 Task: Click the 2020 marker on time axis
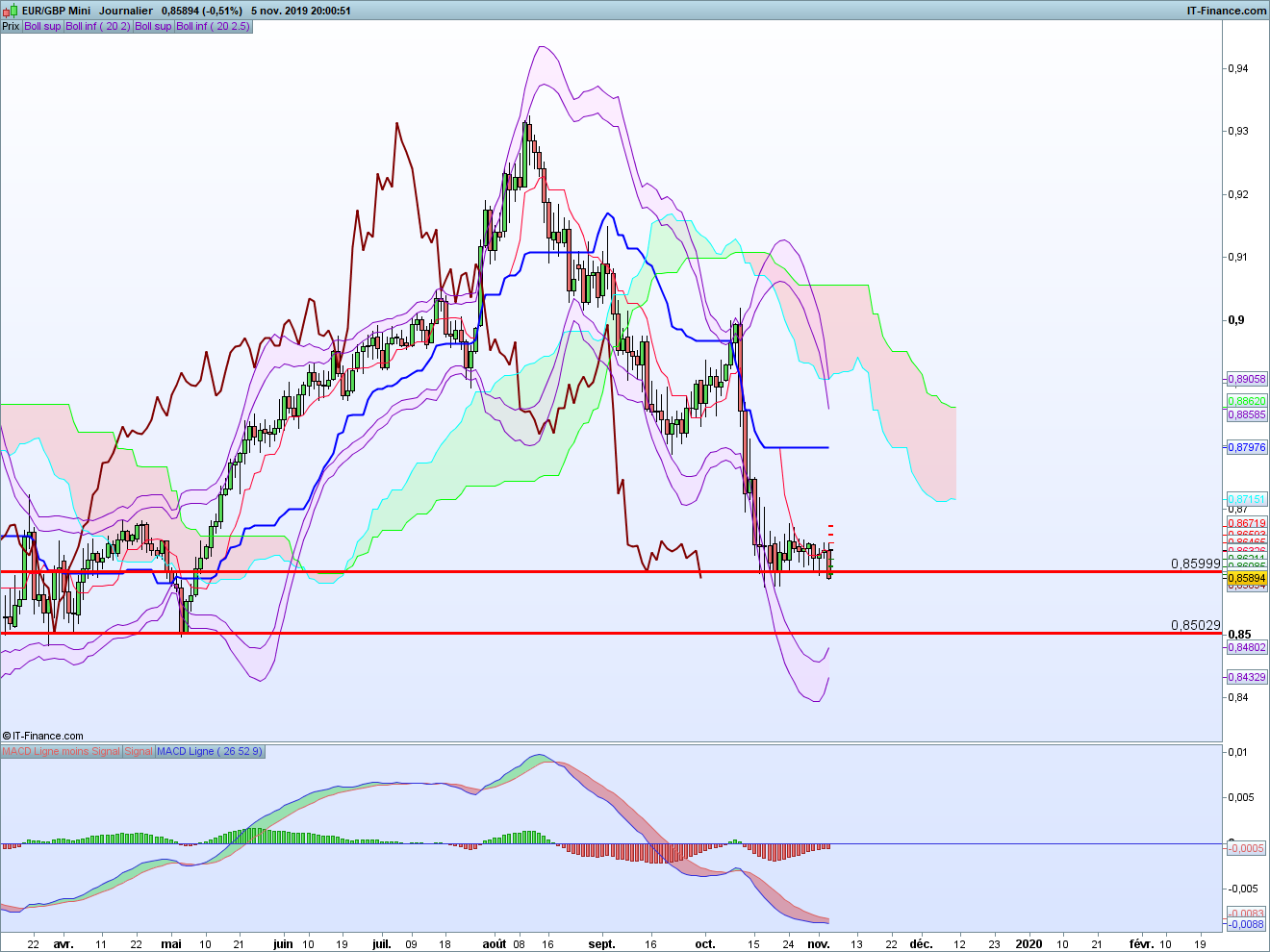tap(1029, 943)
